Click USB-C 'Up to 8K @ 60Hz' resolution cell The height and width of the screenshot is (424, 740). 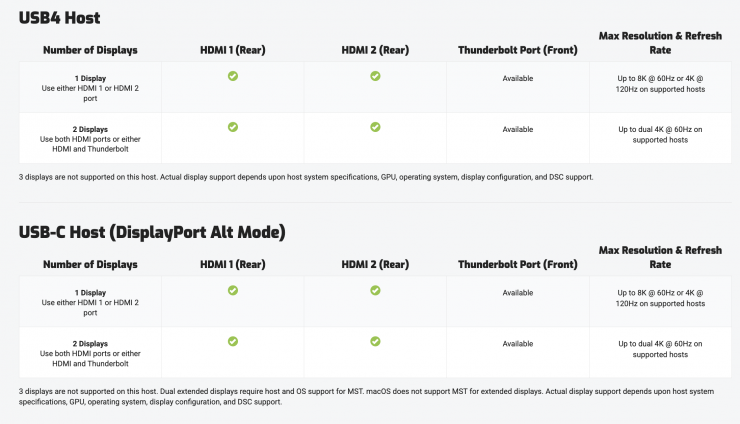point(660,298)
